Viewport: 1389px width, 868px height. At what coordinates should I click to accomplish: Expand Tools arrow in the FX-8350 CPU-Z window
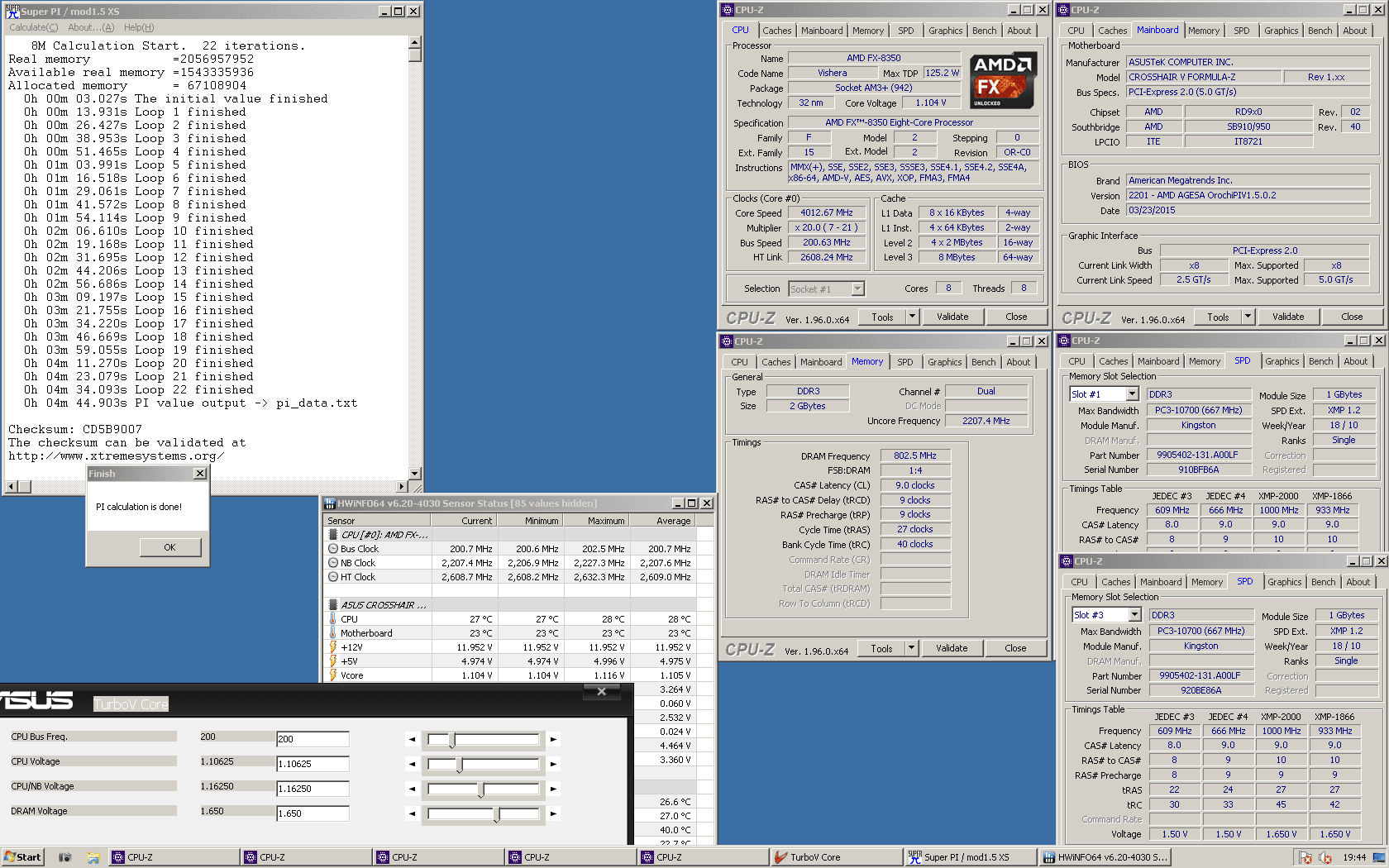912,317
